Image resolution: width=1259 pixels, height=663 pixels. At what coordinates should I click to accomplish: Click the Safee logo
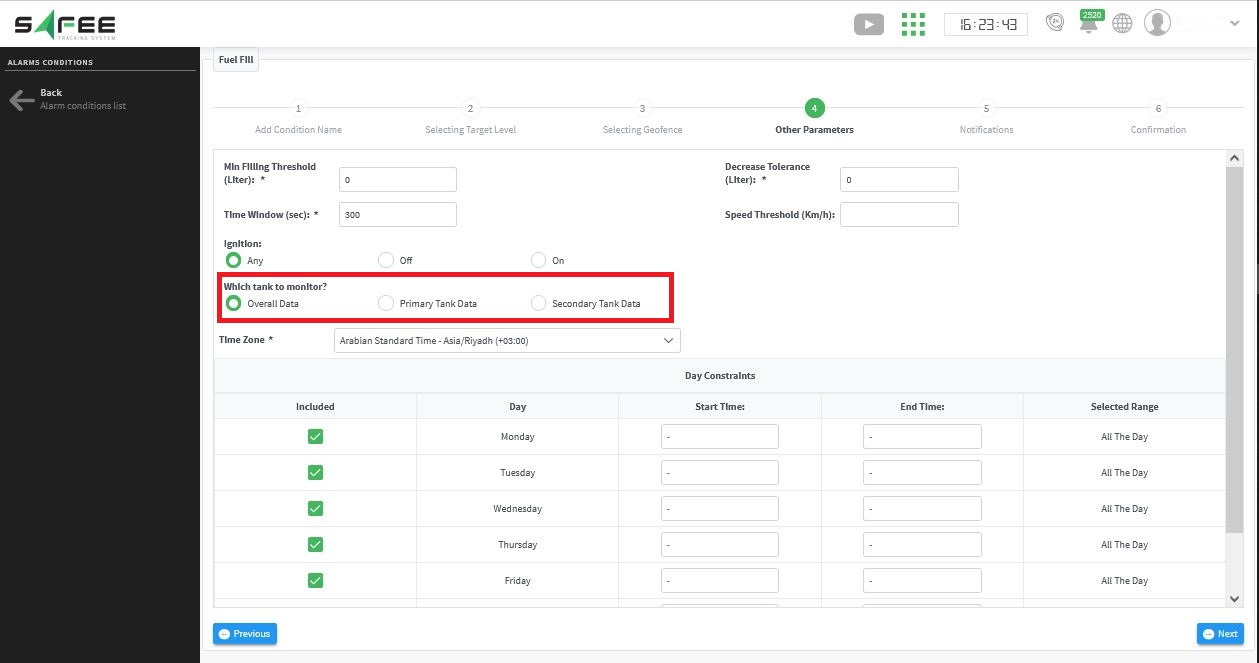click(65, 25)
